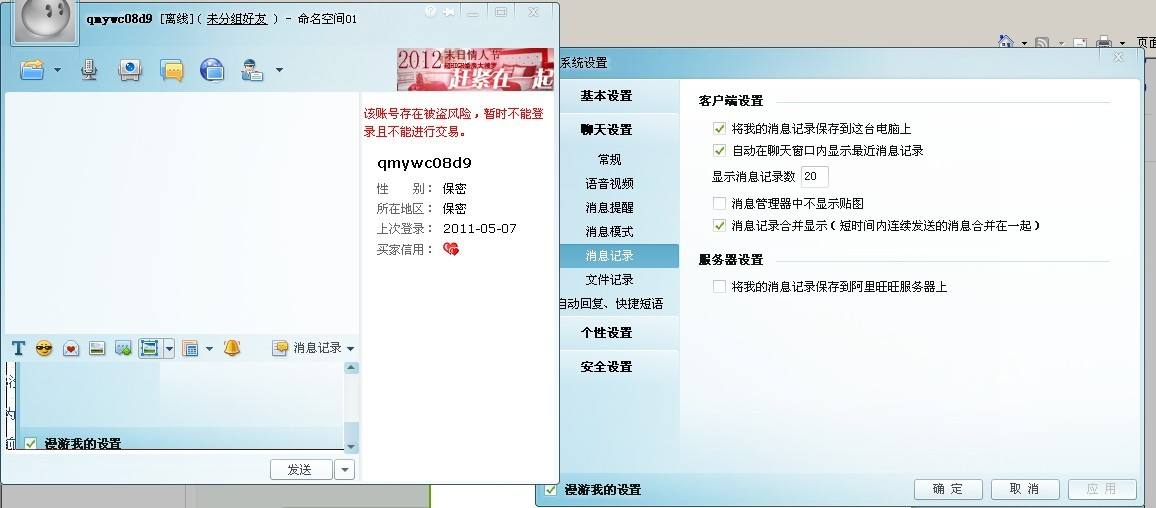Click the 发送 send button

coord(301,470)
